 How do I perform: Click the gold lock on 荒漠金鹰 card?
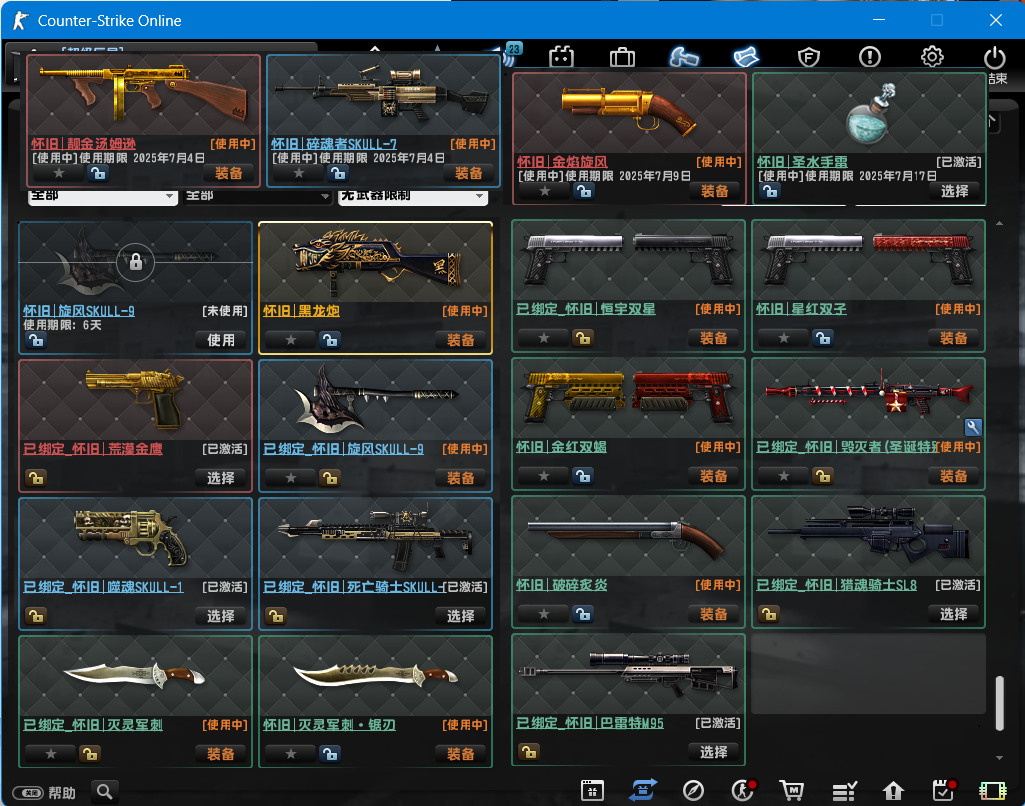(x=36, y=478)
